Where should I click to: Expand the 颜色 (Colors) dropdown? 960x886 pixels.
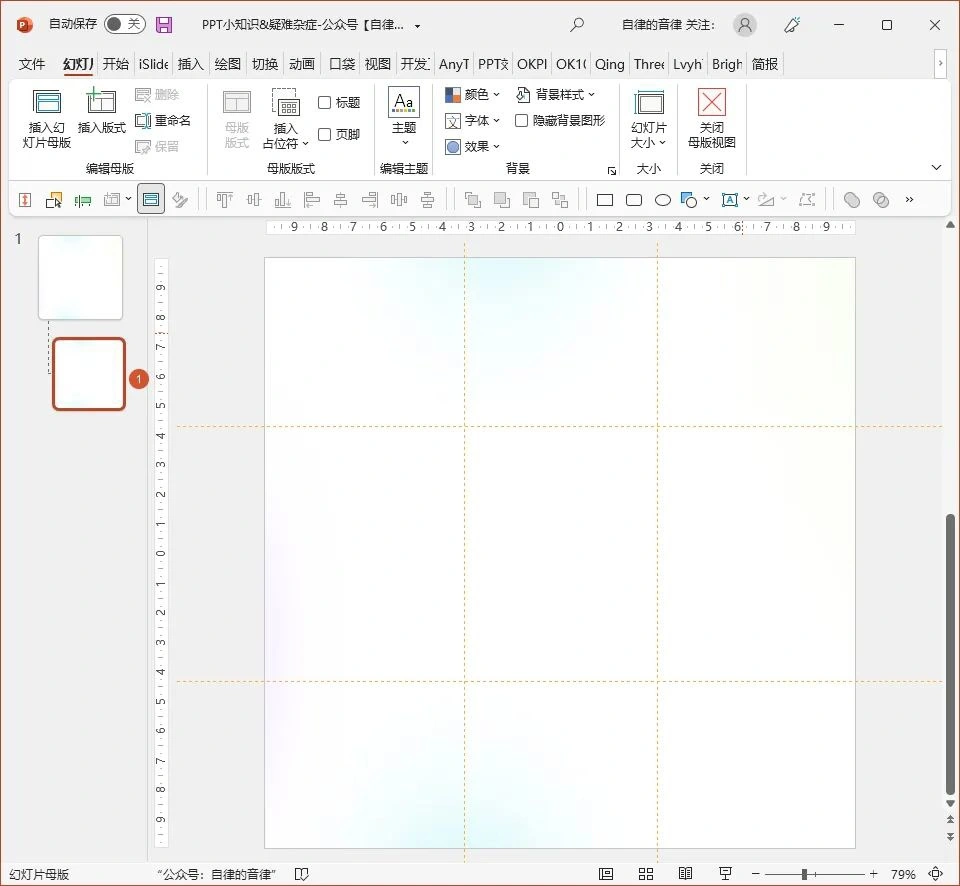pyautogui.click(x=472, y=95)
